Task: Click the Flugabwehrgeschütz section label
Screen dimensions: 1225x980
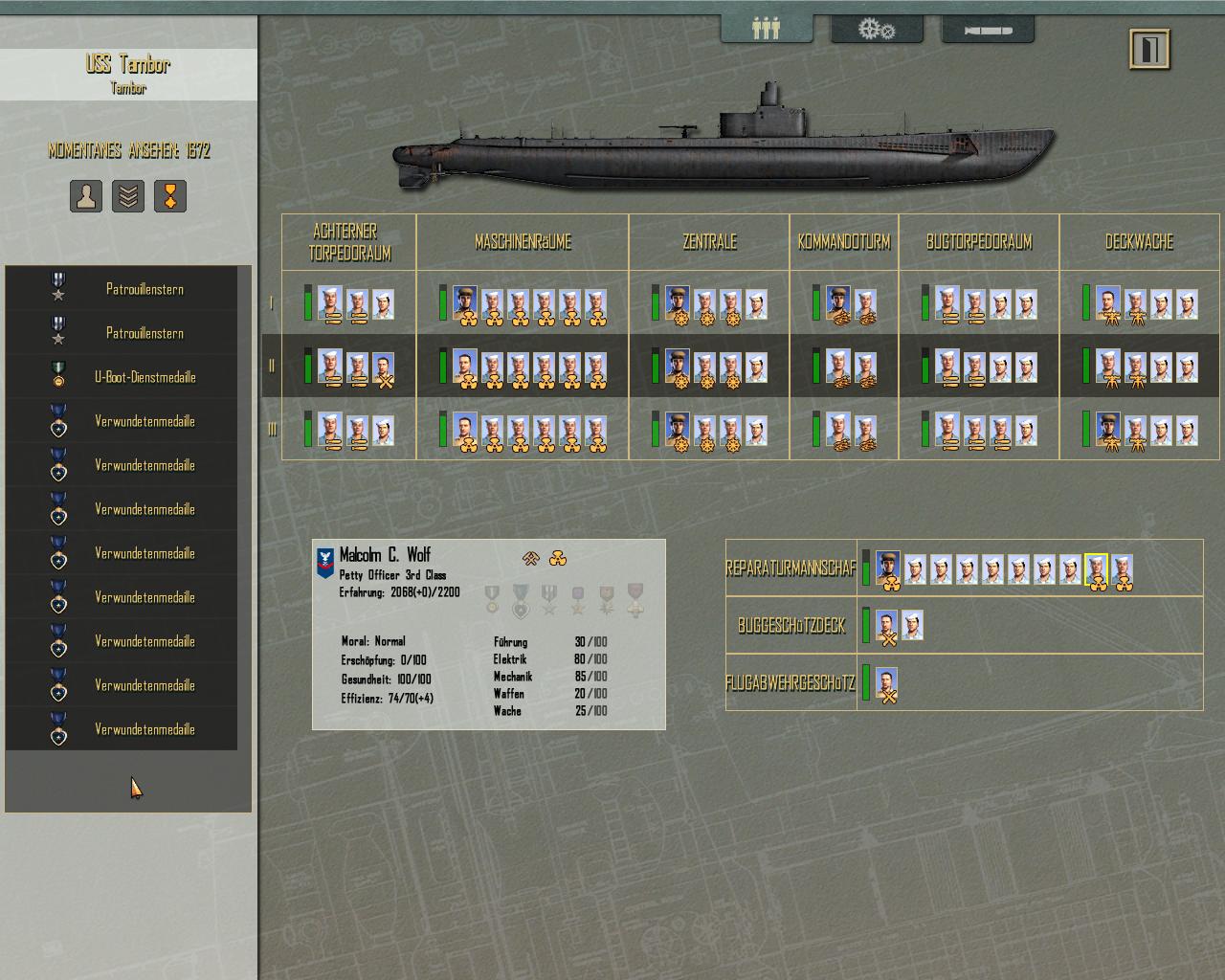Action: [791, 683]
